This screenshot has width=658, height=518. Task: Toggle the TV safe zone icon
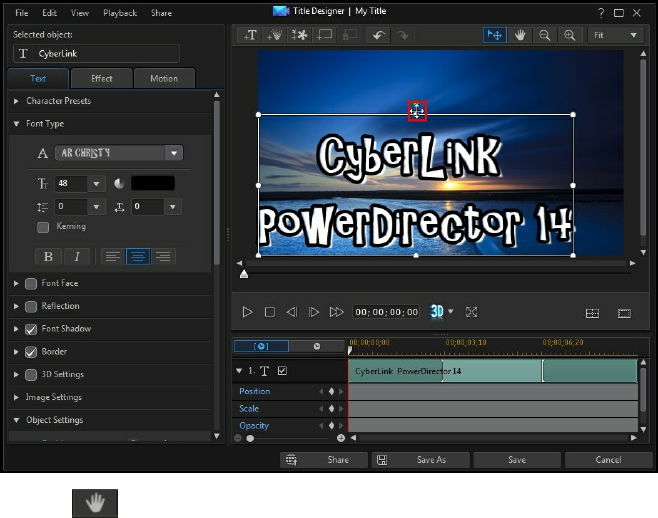click(x=624, y=313)
